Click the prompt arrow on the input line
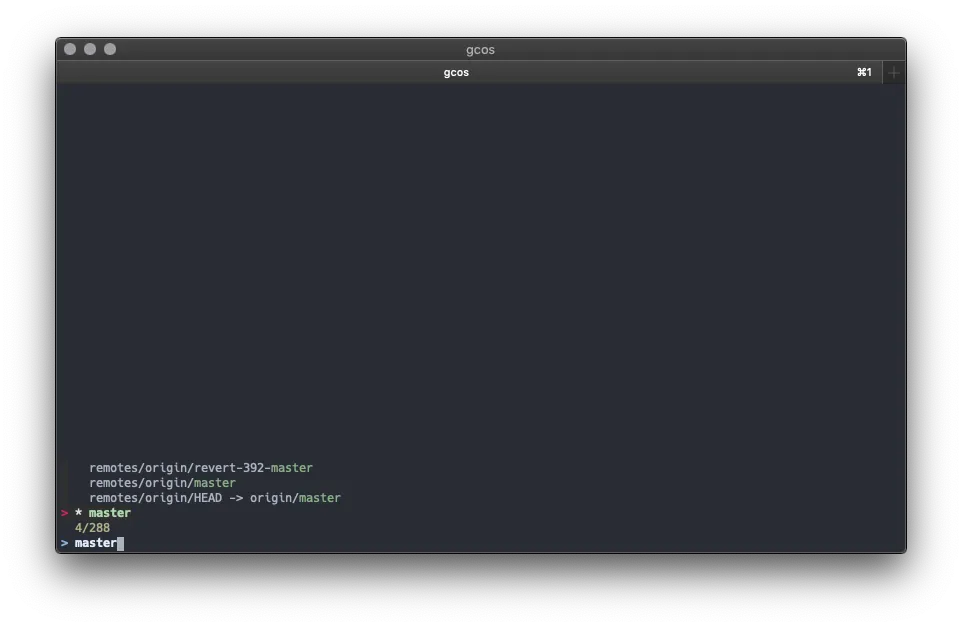The width and height of the screenshot is (962, 627). tap(64, 542)
